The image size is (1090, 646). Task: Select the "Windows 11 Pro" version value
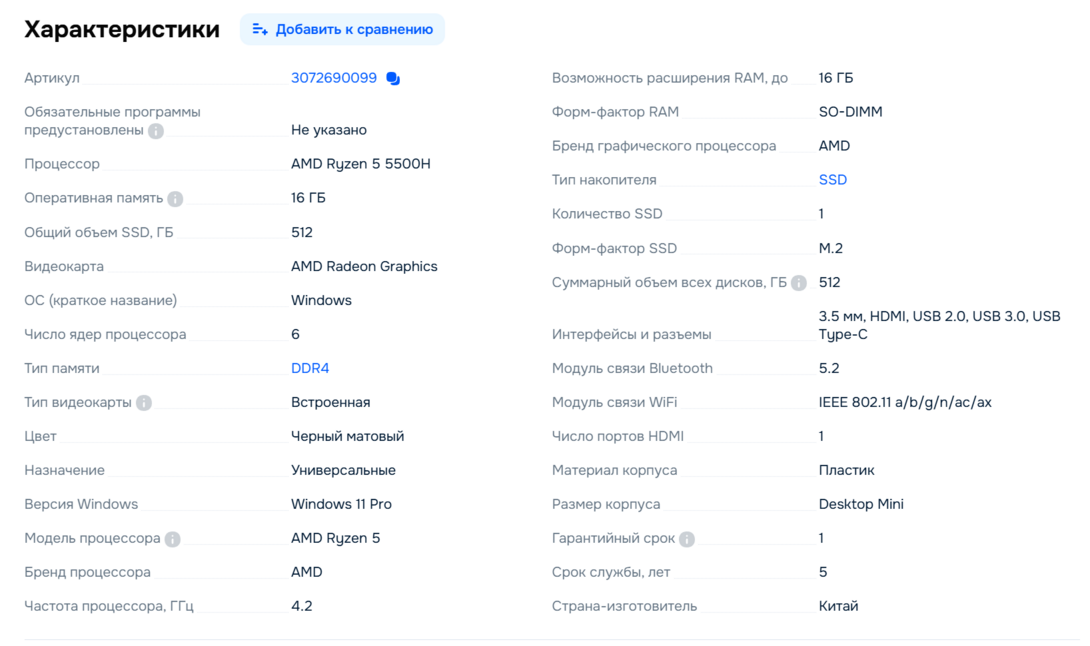click(x=341, y=504)
